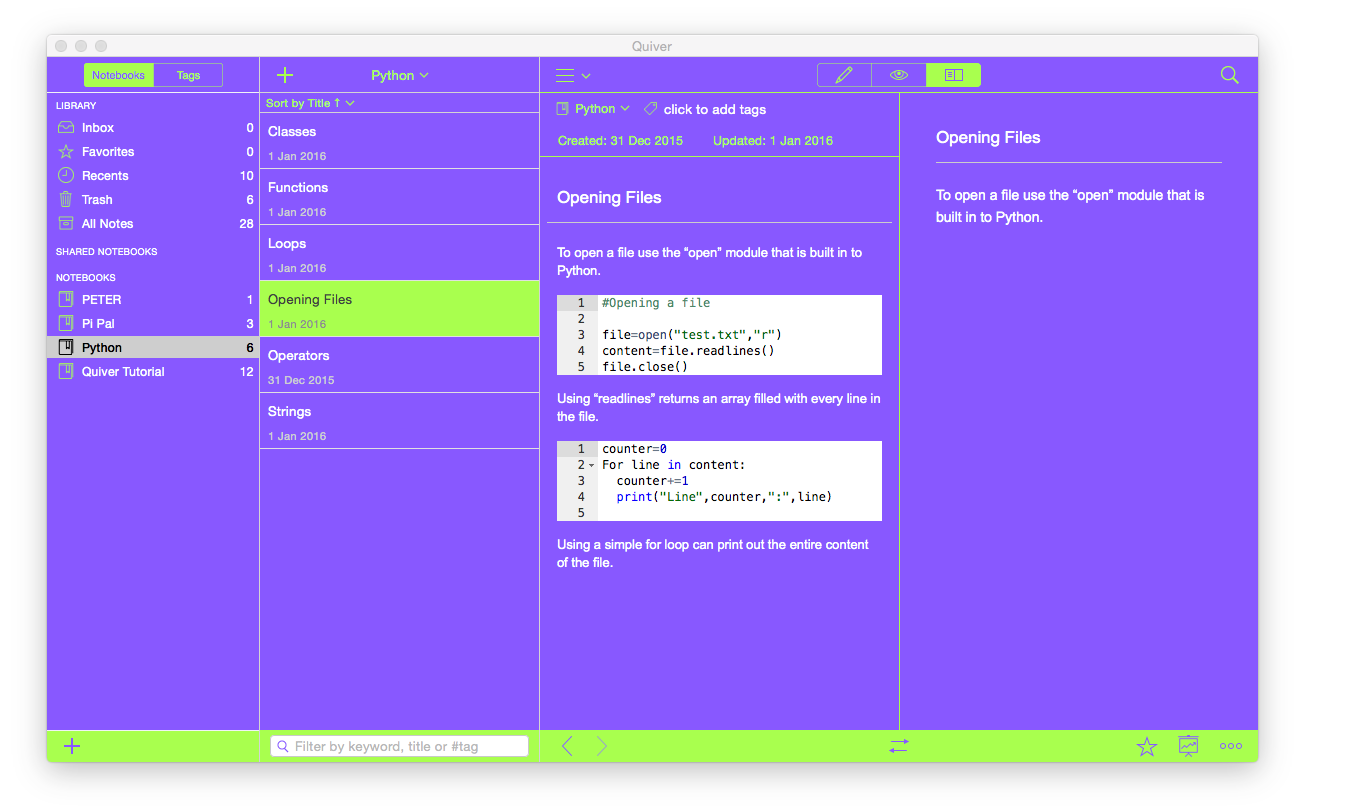The width and height of the screenshot is (1347, 811).
Task: Select the Python notebook row
Action: point(153,347)
